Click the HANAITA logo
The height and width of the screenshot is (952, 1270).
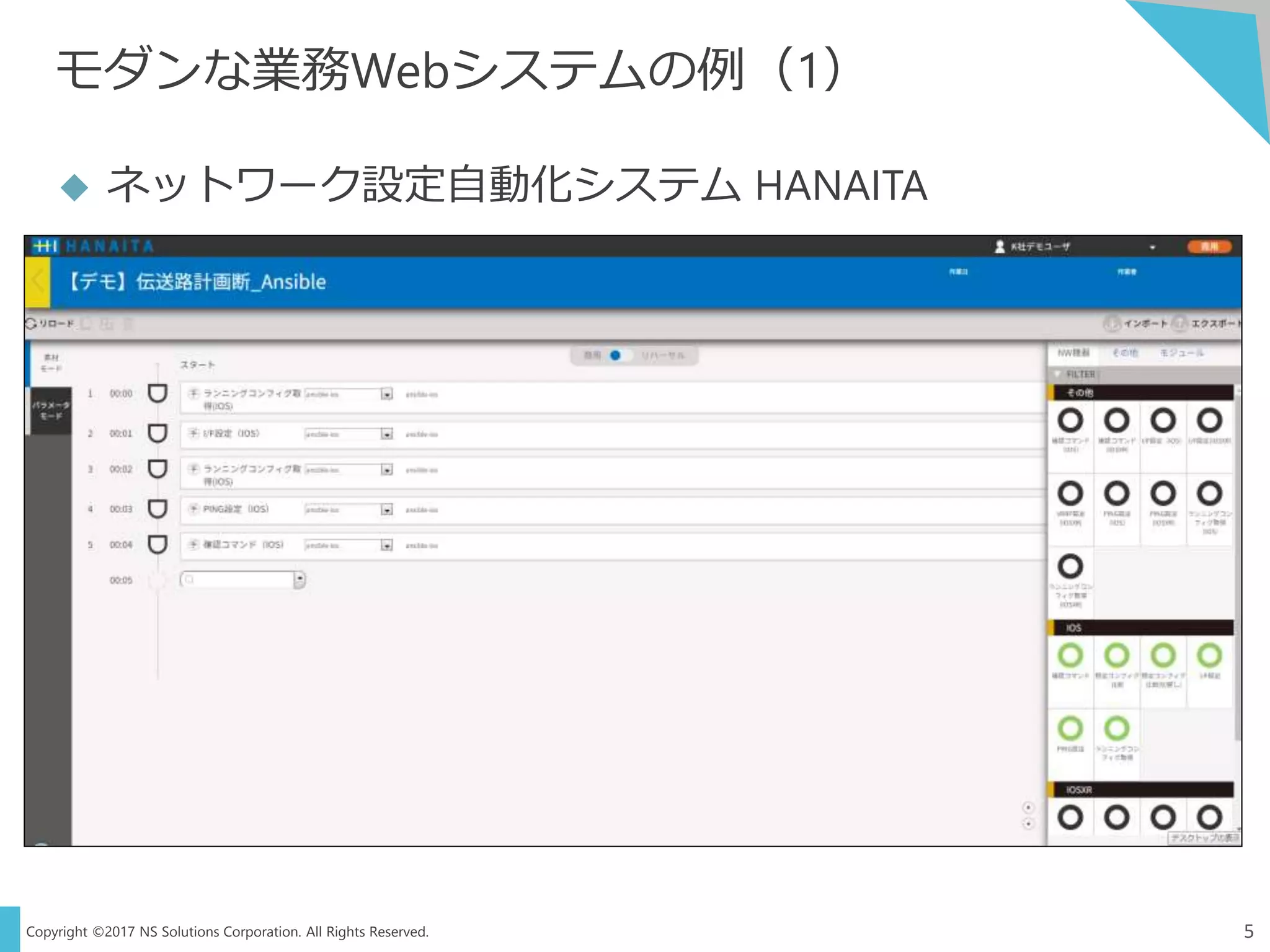92,246
